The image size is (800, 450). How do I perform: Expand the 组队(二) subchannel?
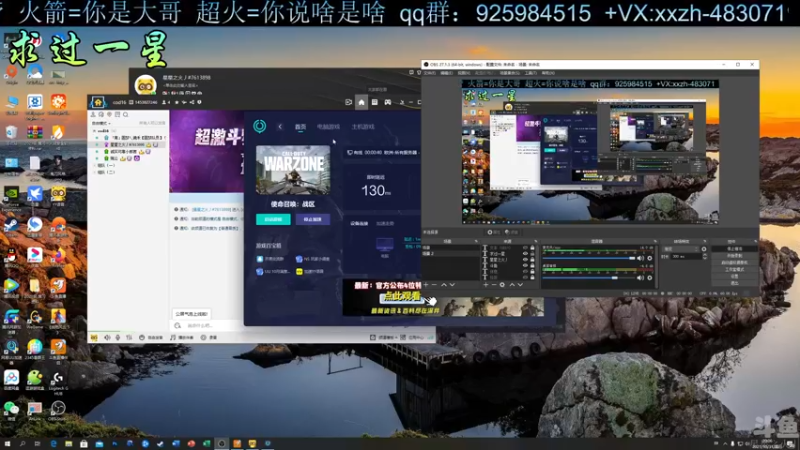(x=94, y=172)
